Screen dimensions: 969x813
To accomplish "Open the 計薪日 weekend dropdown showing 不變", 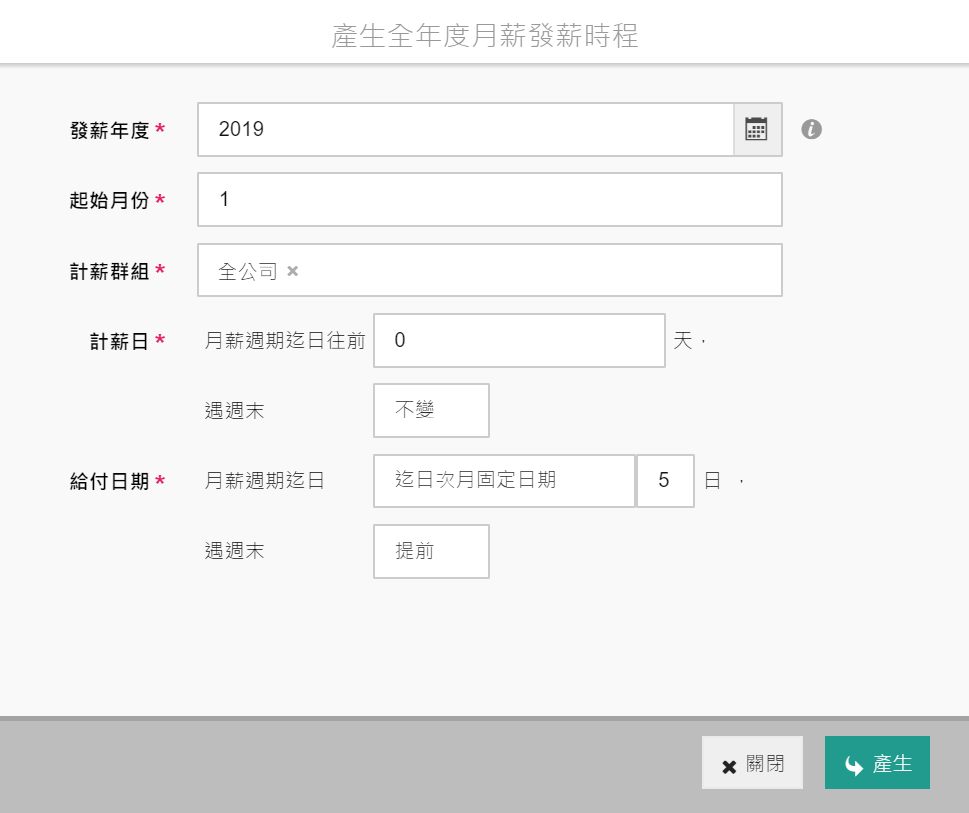I will click(x=431, y=411).
